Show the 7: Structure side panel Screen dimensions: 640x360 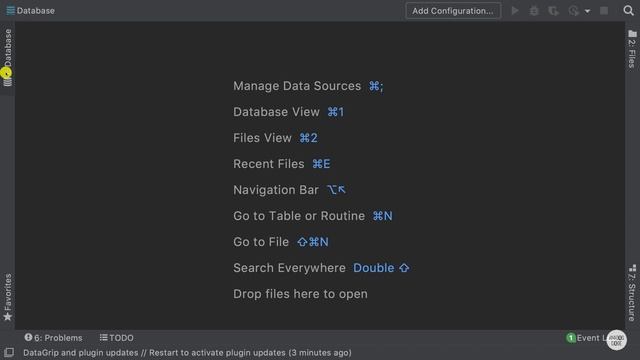[x=632, y=293]
